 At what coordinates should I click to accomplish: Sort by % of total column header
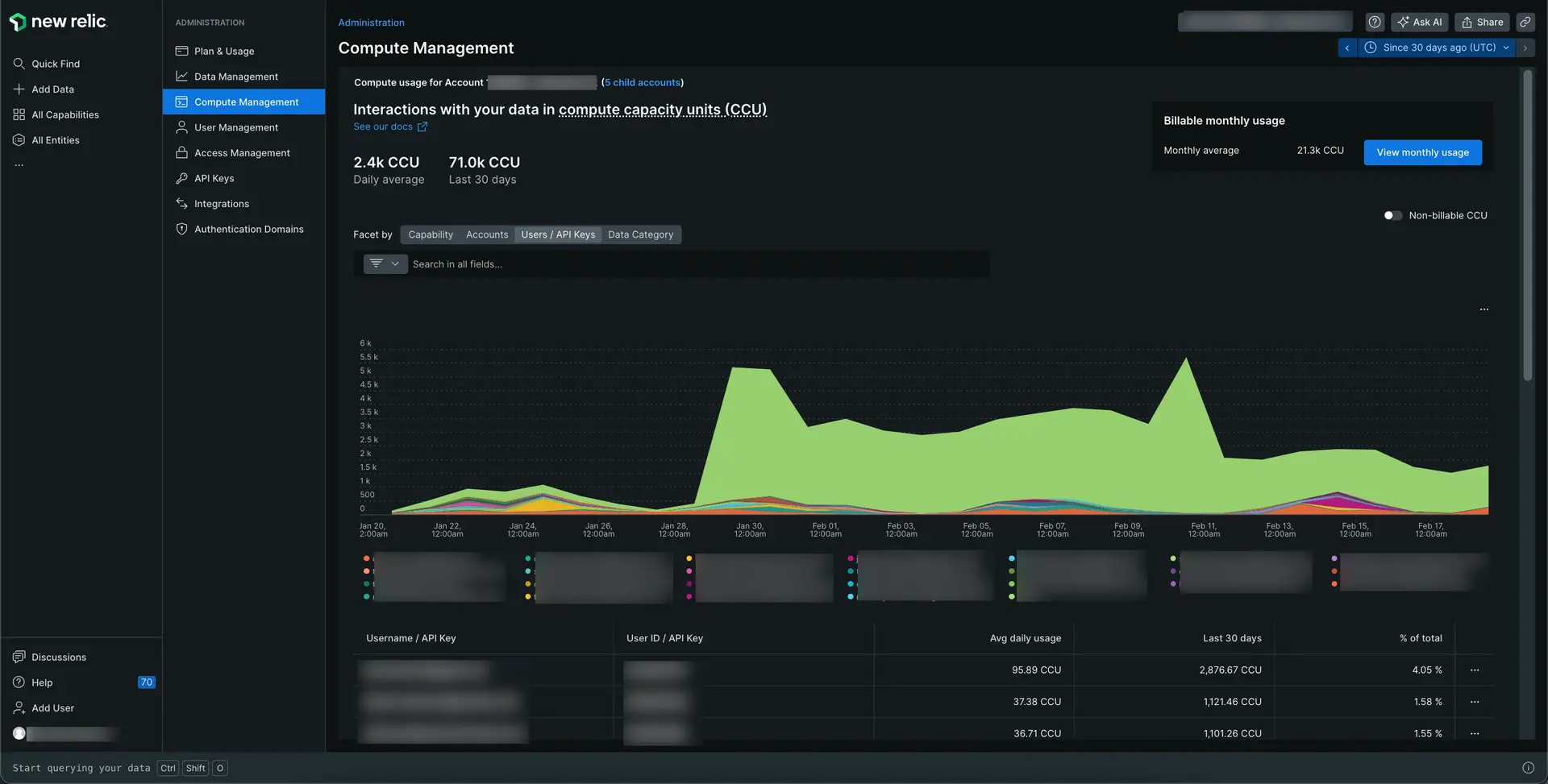click(x=1421, y=638)
